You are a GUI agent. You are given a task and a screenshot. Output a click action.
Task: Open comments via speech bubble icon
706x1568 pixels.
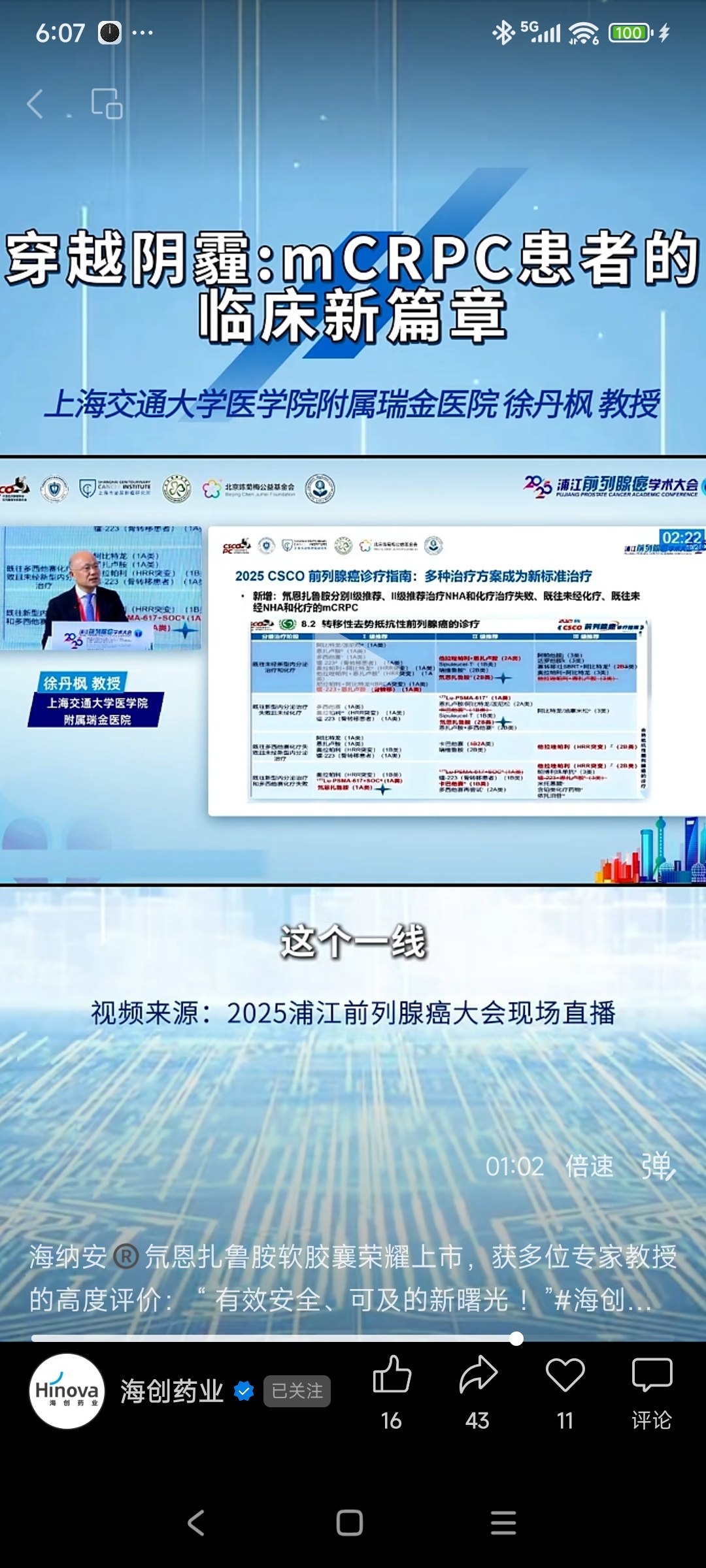tap(652, 1375)
